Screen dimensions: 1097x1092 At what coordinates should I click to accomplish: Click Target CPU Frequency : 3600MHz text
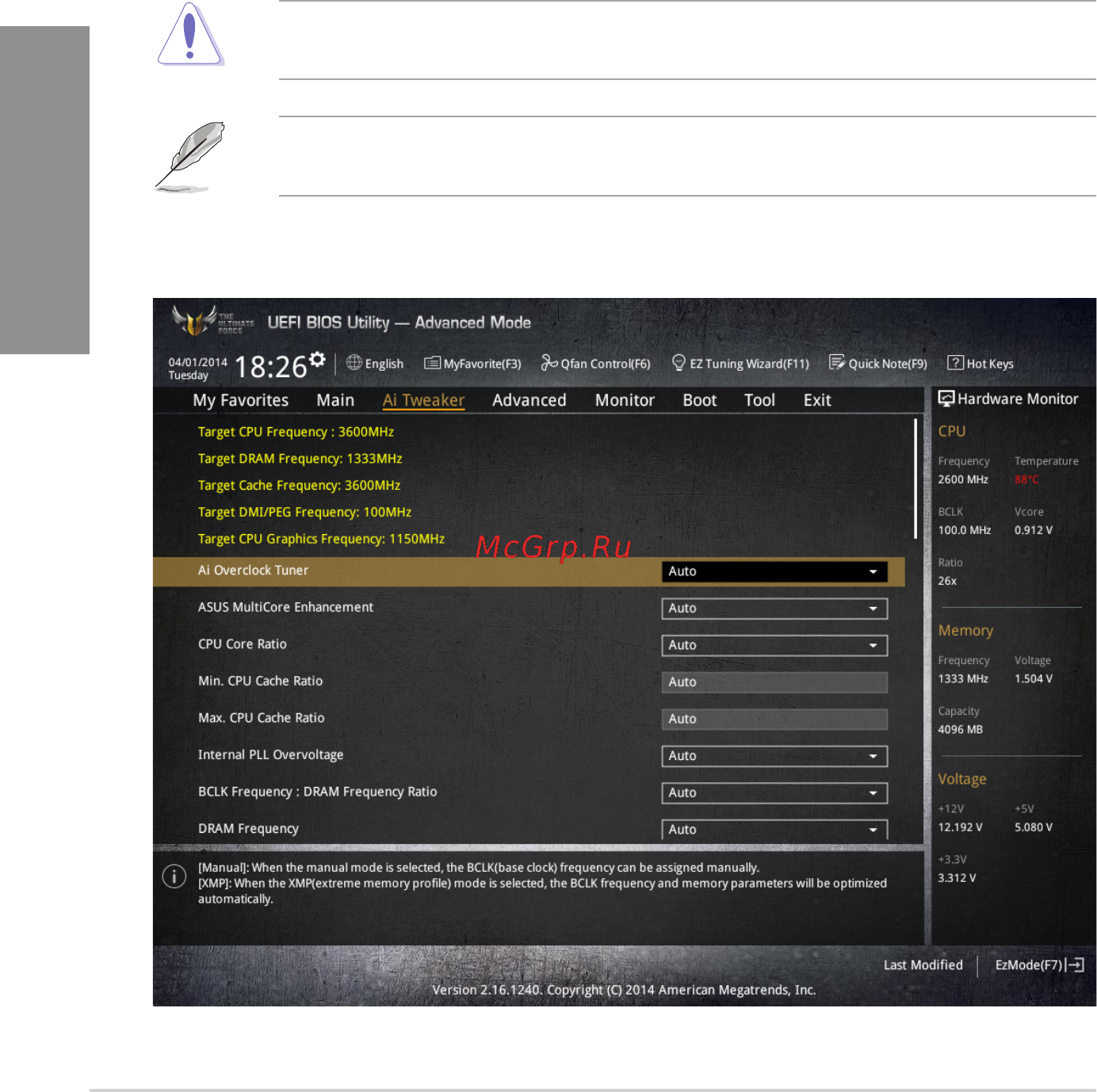296,432
